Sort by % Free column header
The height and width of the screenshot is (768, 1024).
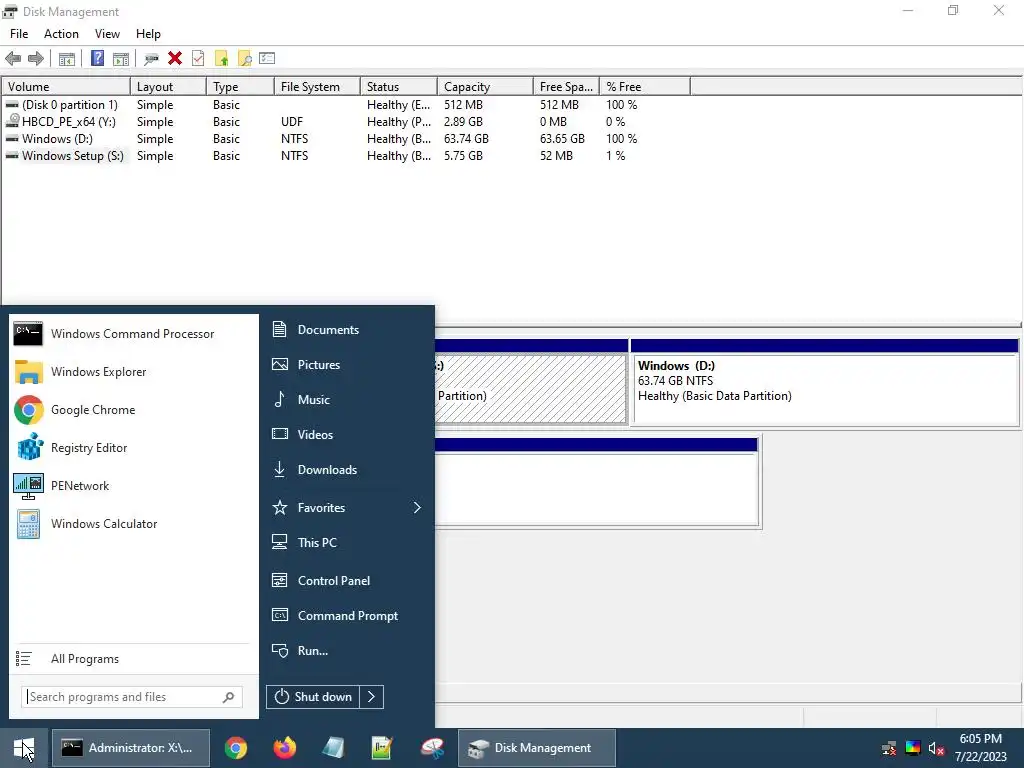coord(645,87)
